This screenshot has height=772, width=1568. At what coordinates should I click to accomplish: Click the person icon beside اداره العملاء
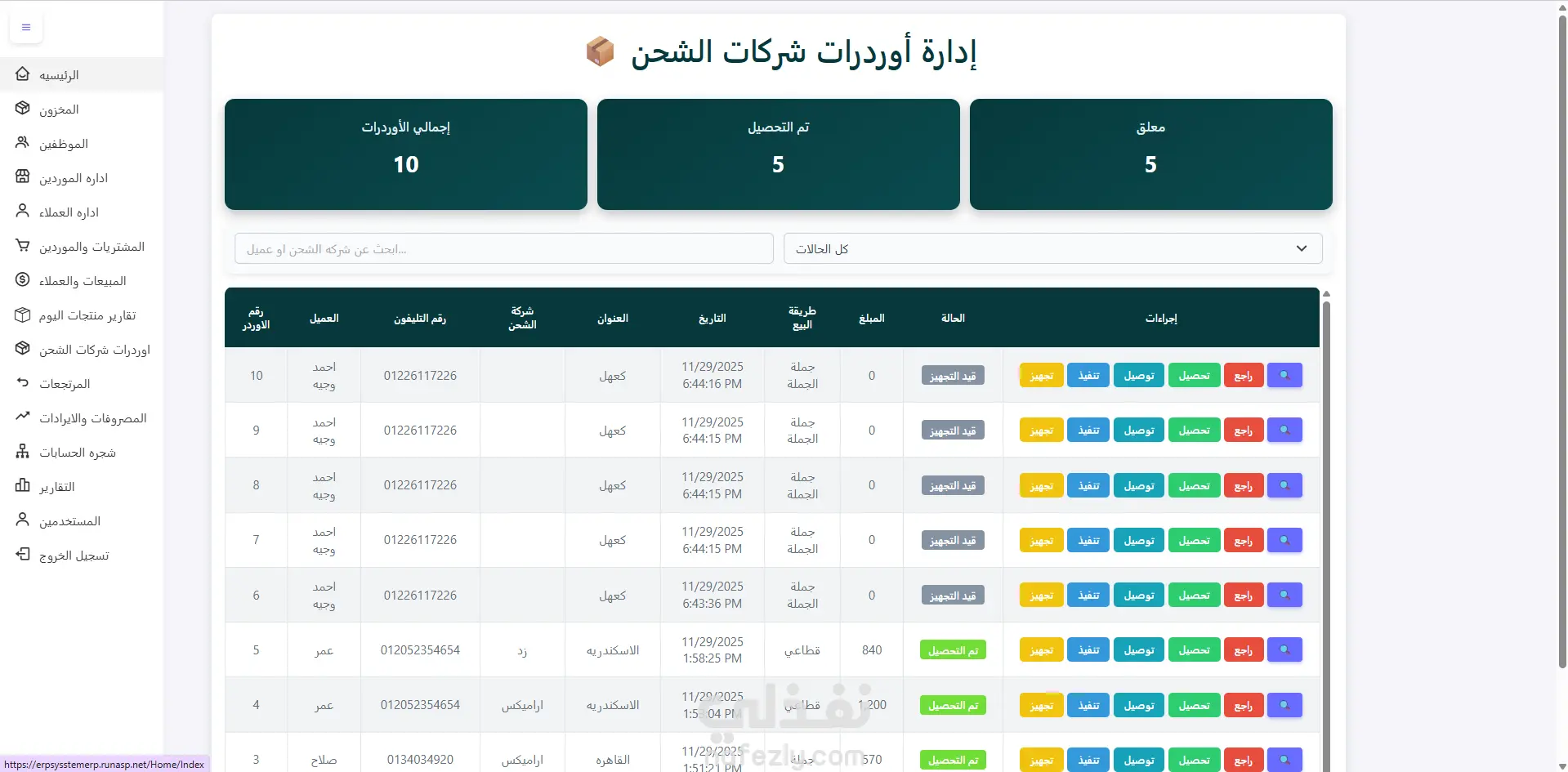[x=23, y=212]
